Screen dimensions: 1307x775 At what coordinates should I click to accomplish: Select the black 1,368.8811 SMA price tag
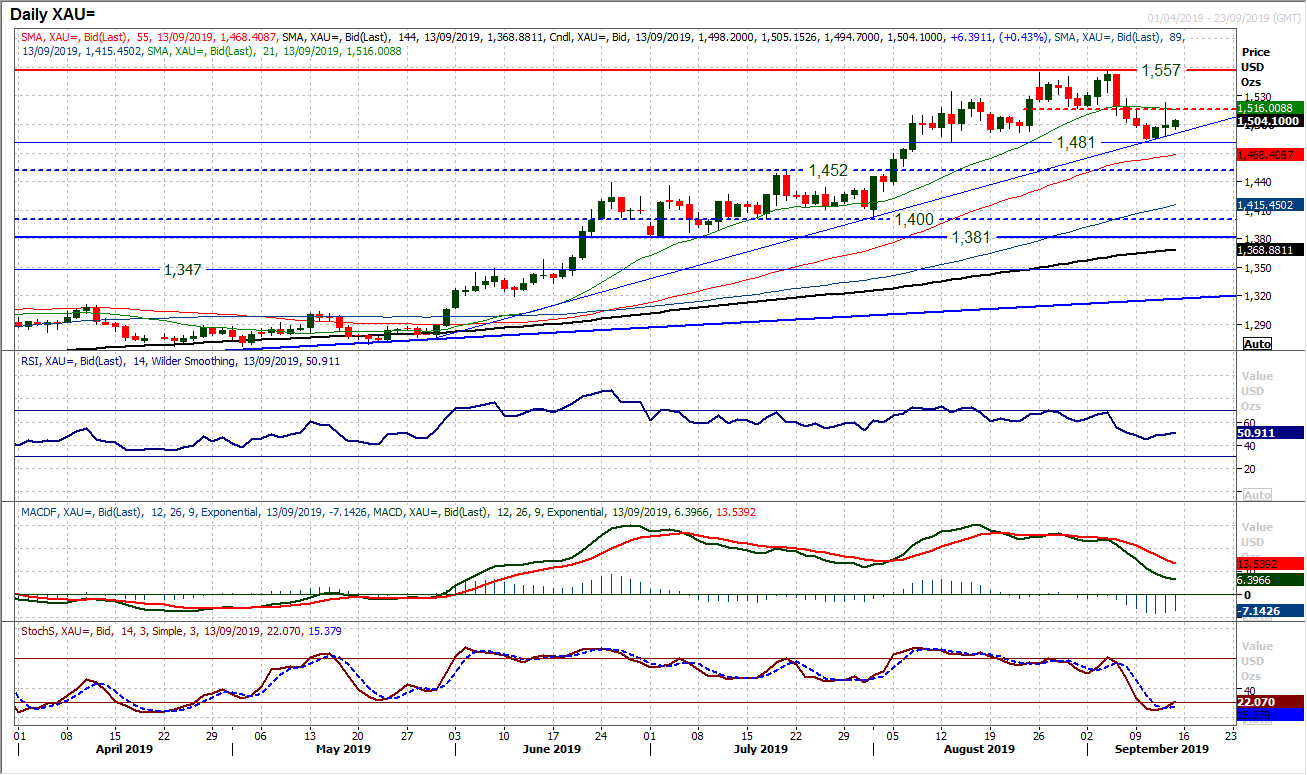[x=1271, y=250]
